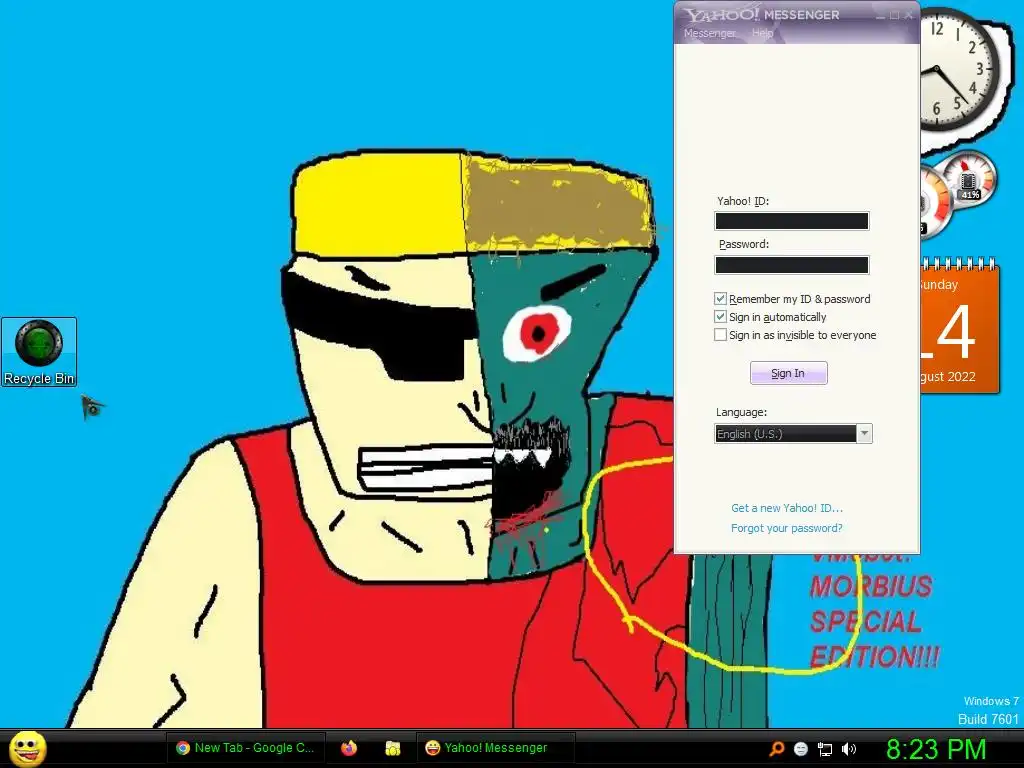This screenshot has width=1024, height=768.
Task: Click the CPU meter gadget showing 41%
Action: point(969,178)
